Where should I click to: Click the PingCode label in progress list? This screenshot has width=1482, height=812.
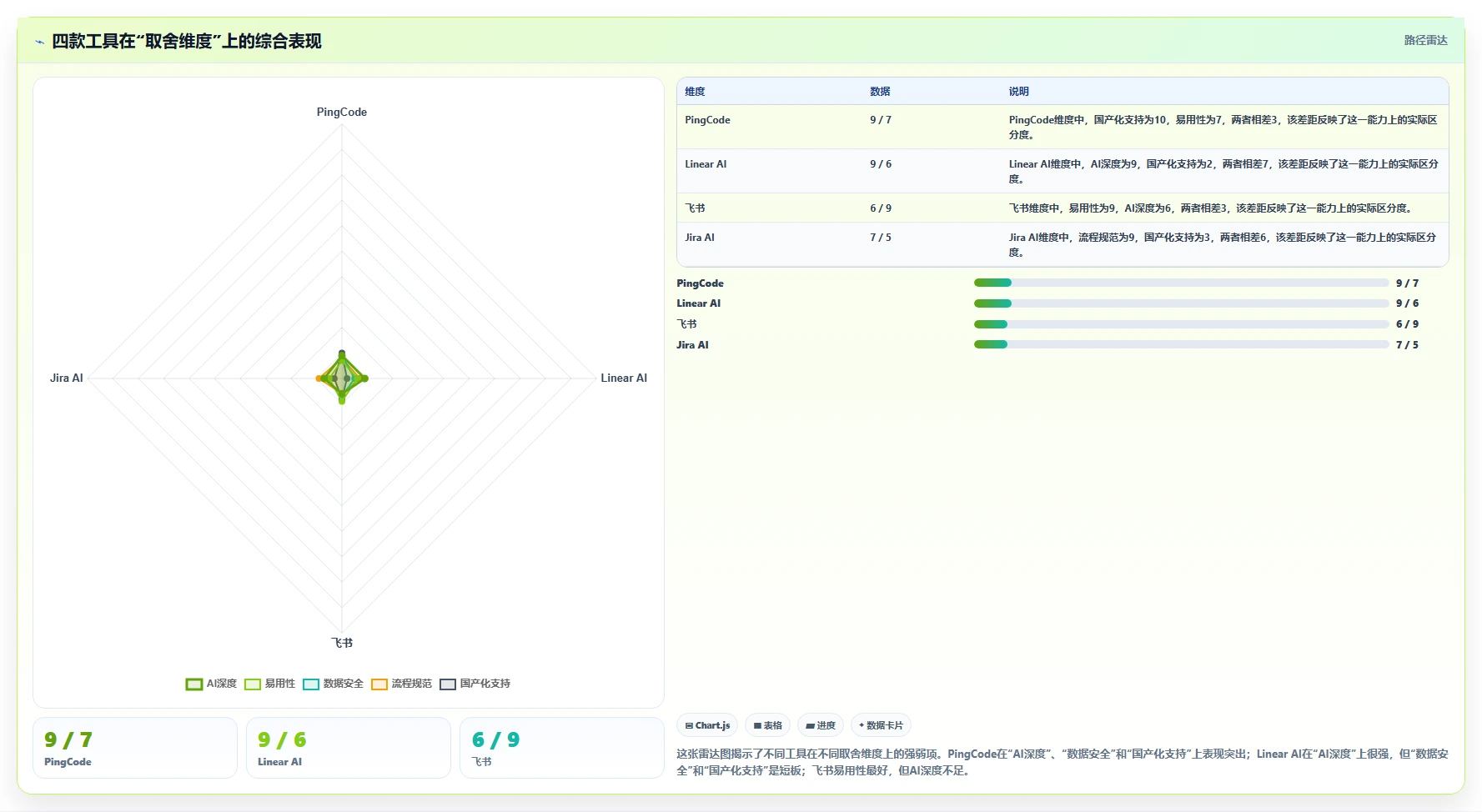(701, 283)
